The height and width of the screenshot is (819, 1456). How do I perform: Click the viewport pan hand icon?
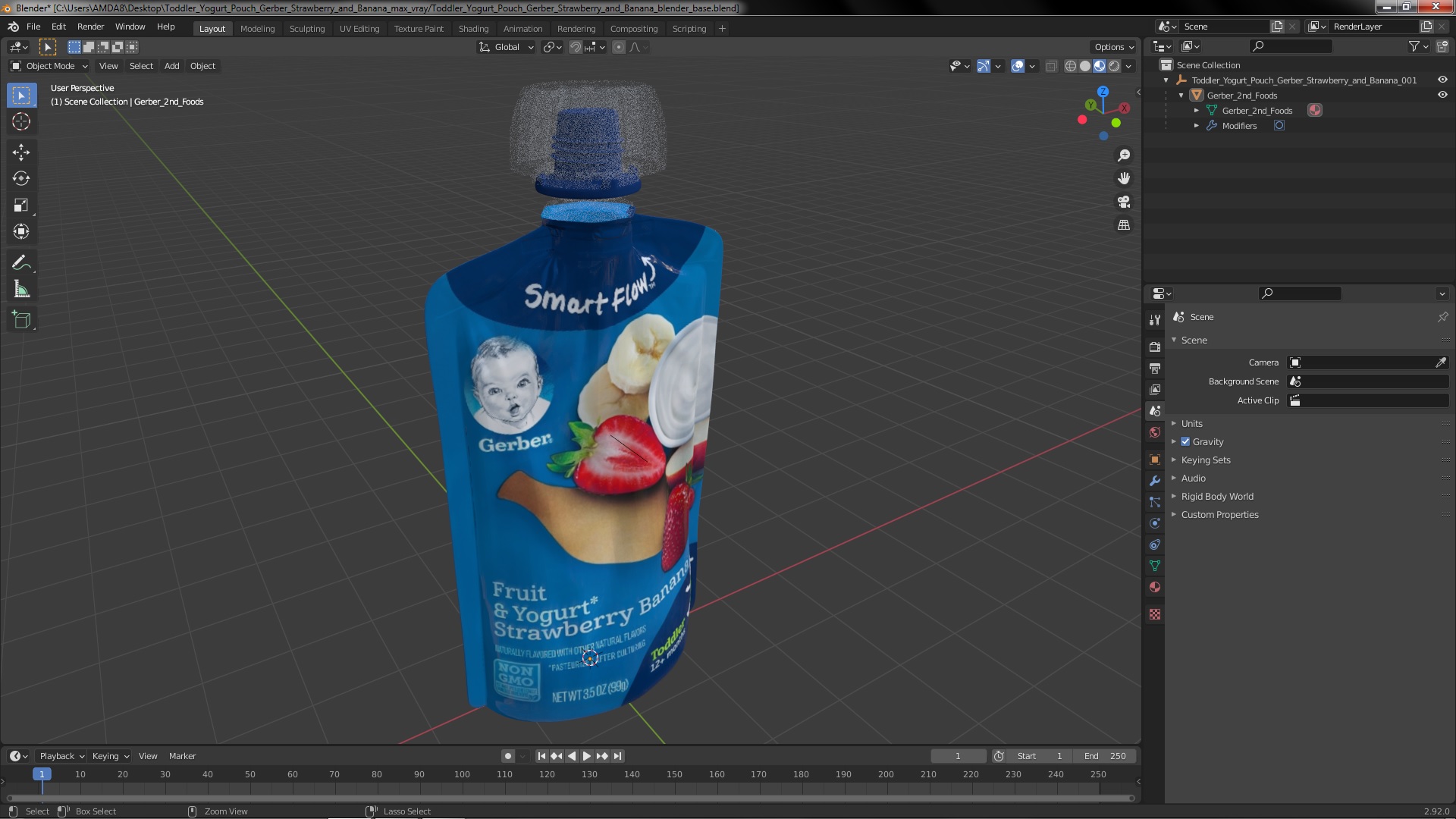tap(1124, 178)
